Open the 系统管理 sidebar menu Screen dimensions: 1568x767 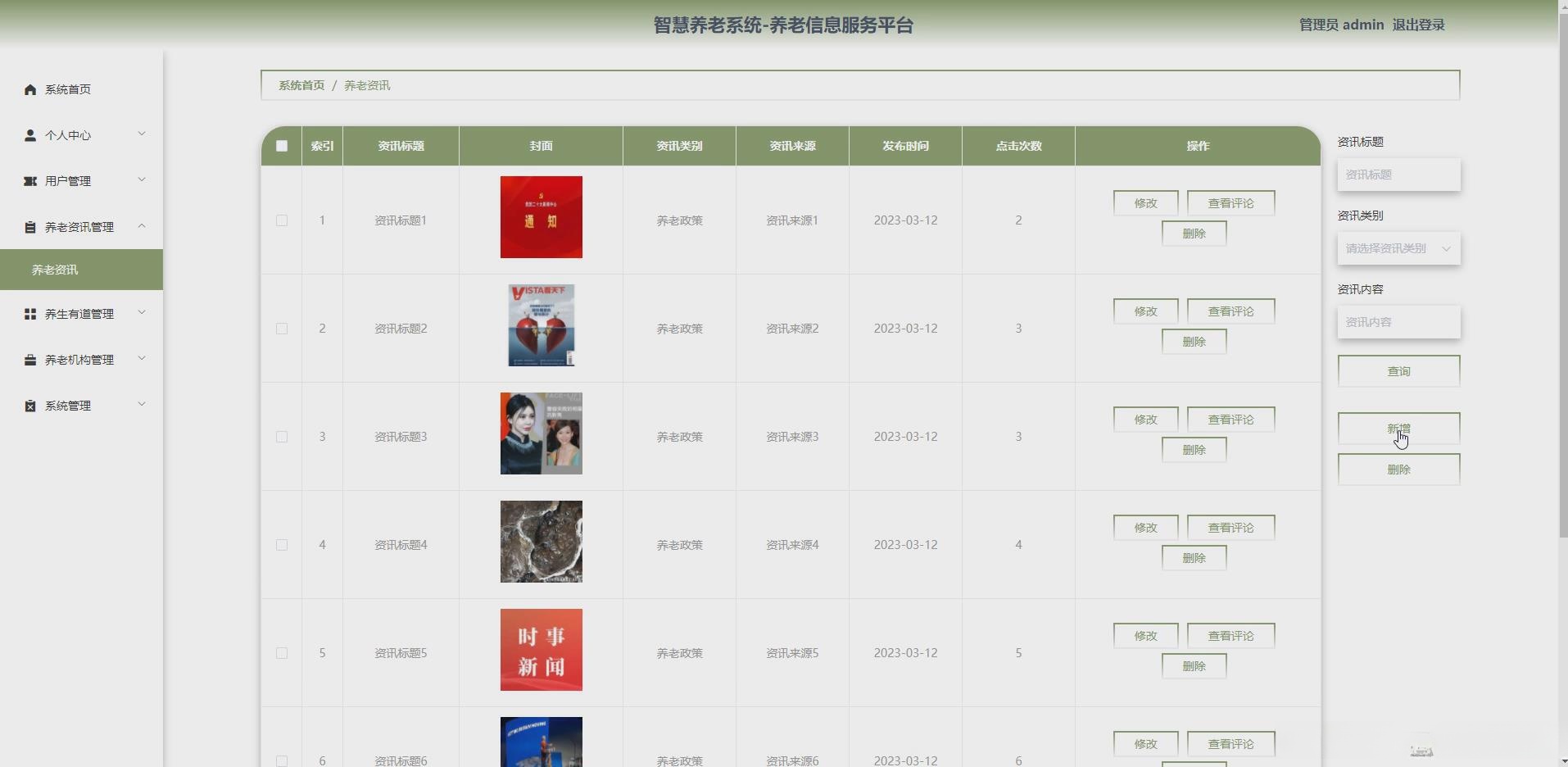[82, 406]
